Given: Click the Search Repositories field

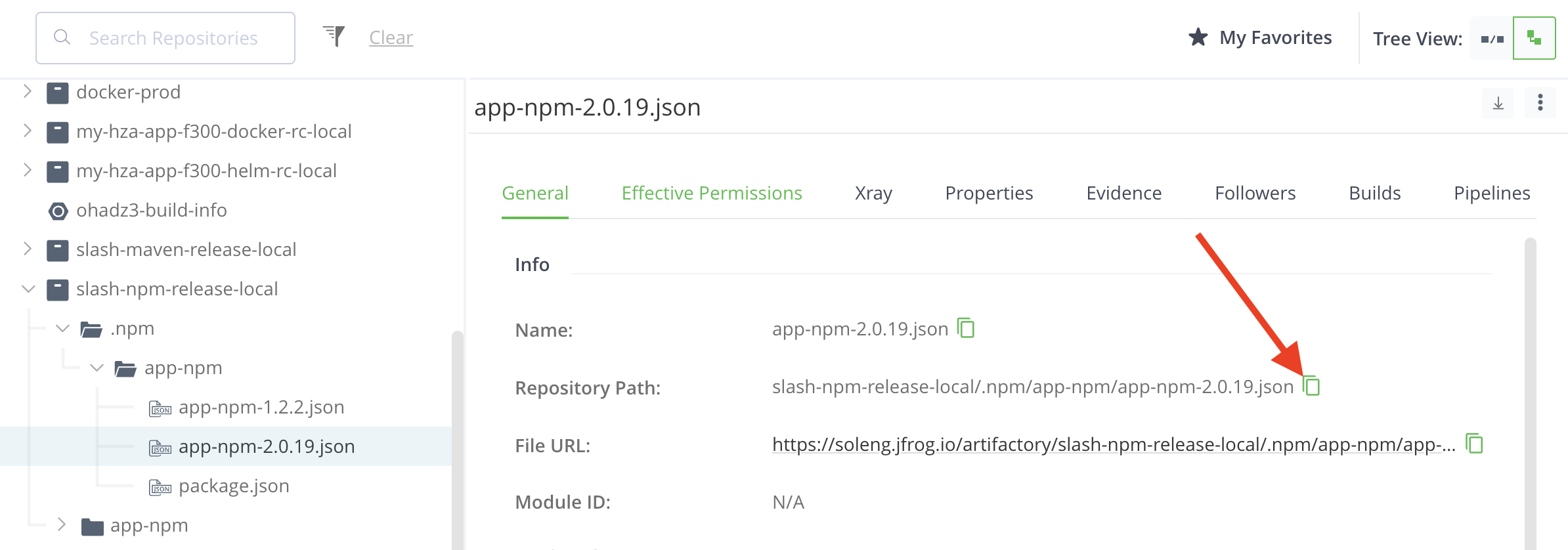Looking at the screenshot, I should pos(165,38).
